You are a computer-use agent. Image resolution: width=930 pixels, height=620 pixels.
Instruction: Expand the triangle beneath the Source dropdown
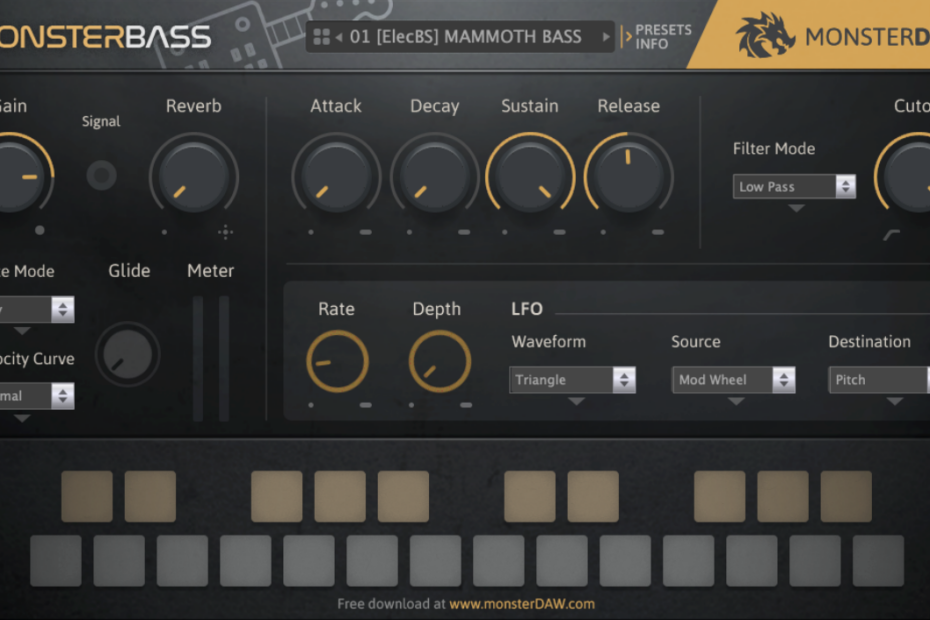736,402
